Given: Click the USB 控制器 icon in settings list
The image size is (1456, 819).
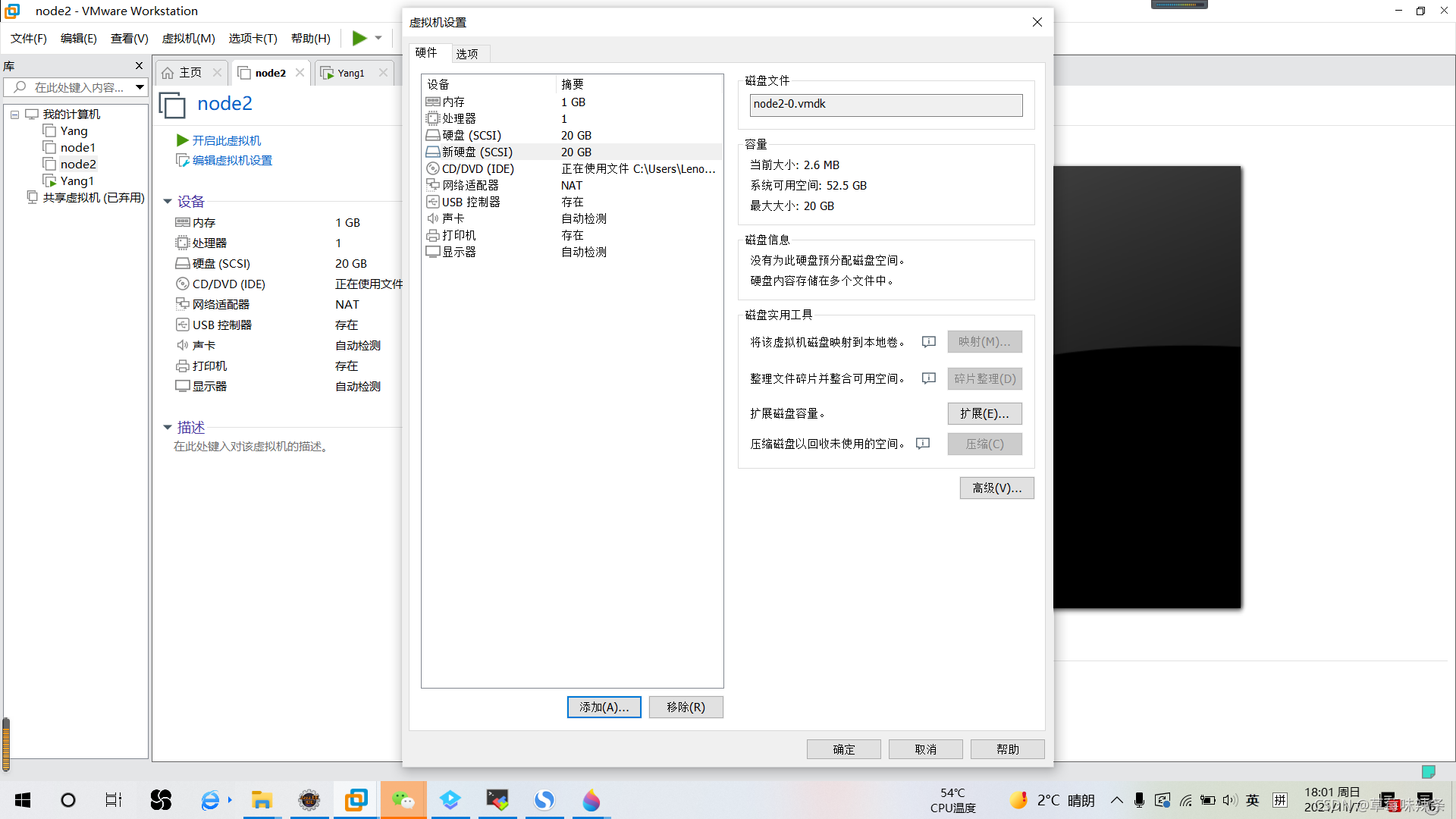Looking at the screenshot, I should tap(433, 202).
